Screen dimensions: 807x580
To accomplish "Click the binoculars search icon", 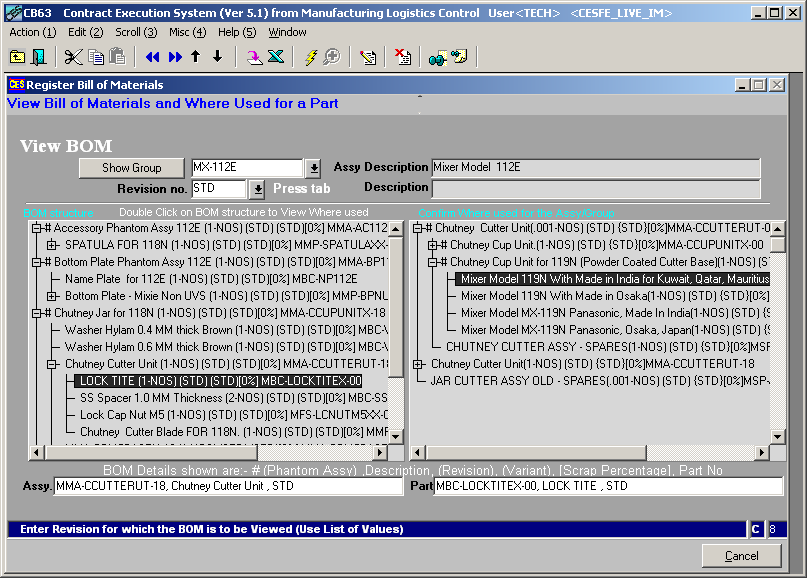I will click(438, 57).
